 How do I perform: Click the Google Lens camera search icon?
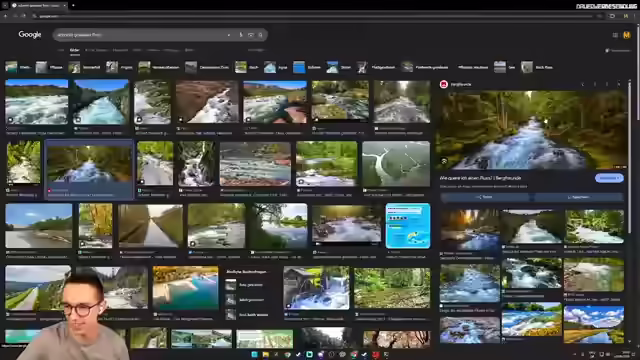pyautogui.click(x=251, y=35)
